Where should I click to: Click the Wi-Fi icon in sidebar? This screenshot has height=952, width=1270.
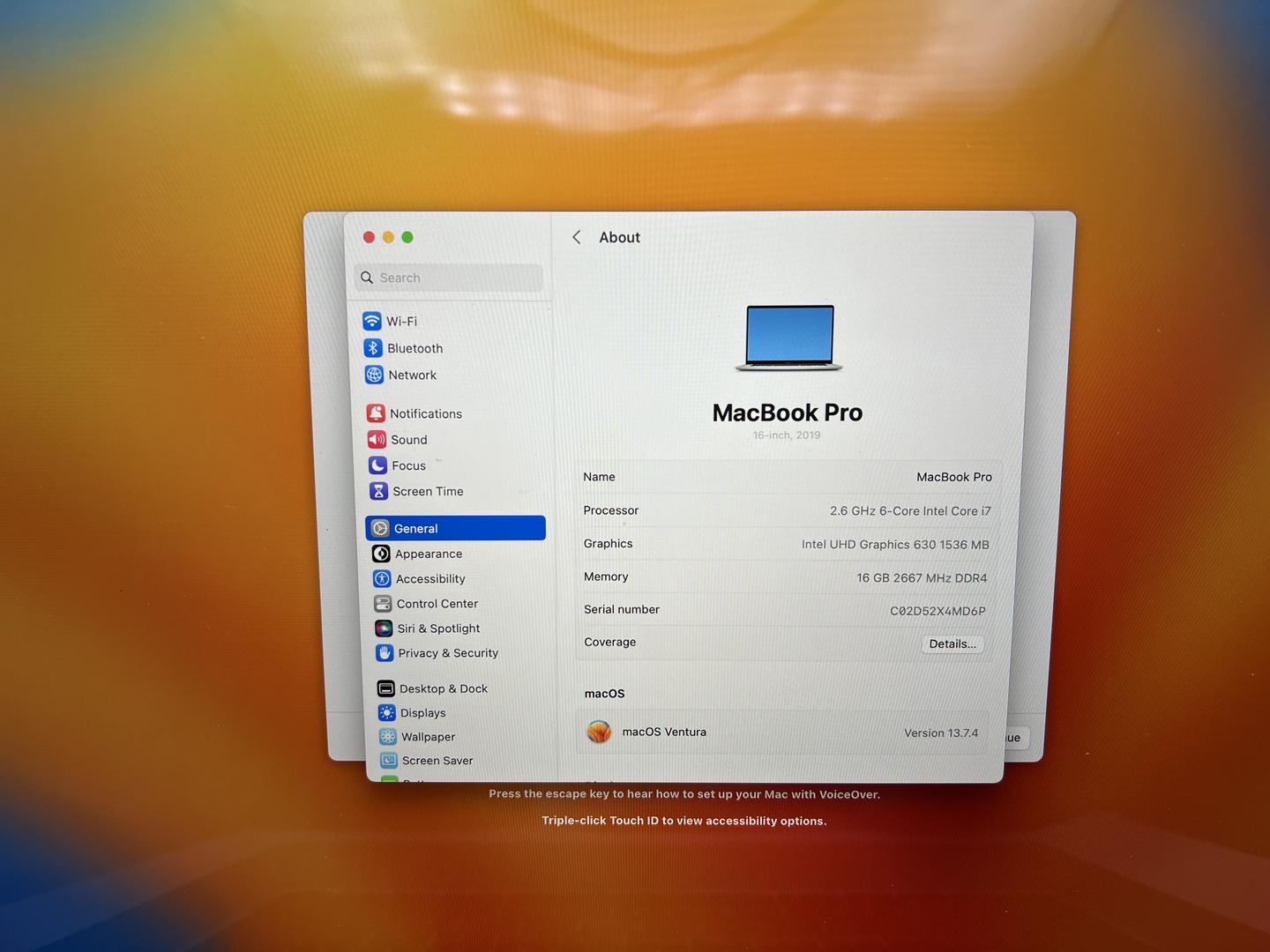tap(371, 321)
